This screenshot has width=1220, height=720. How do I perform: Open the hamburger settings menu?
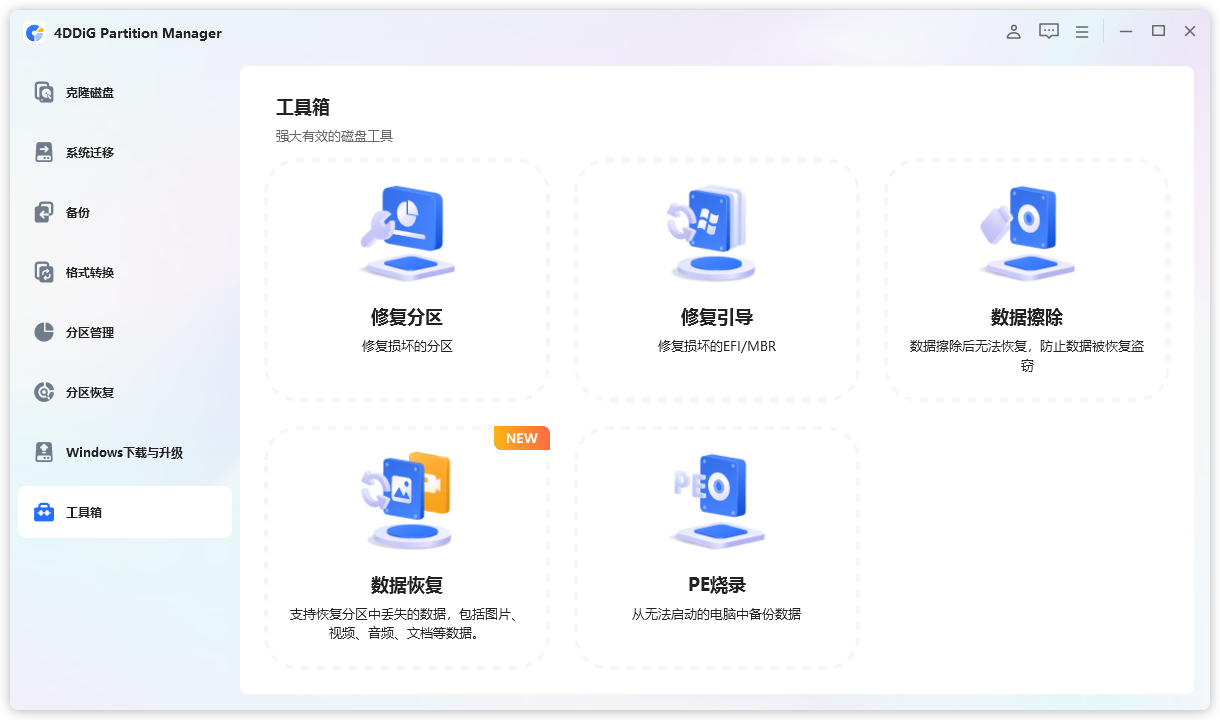(1081, 31)
